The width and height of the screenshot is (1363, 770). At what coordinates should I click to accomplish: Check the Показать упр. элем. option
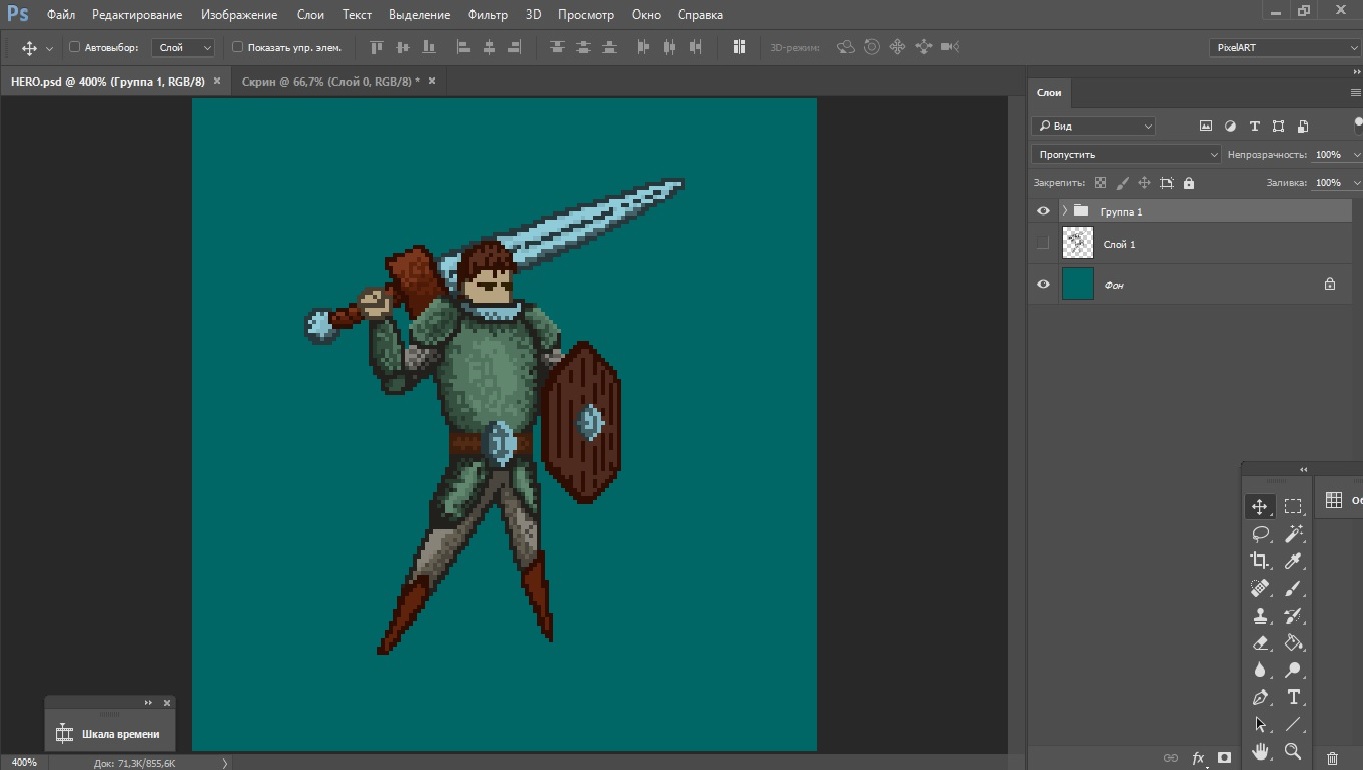click(238, 47)
